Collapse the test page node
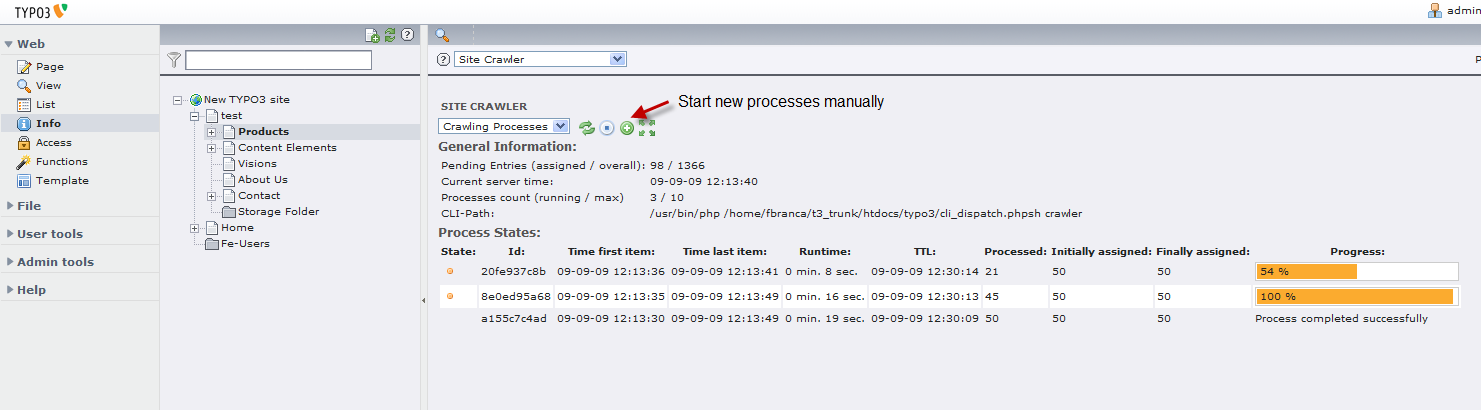 pyautogui.click(x=196, y=116)
